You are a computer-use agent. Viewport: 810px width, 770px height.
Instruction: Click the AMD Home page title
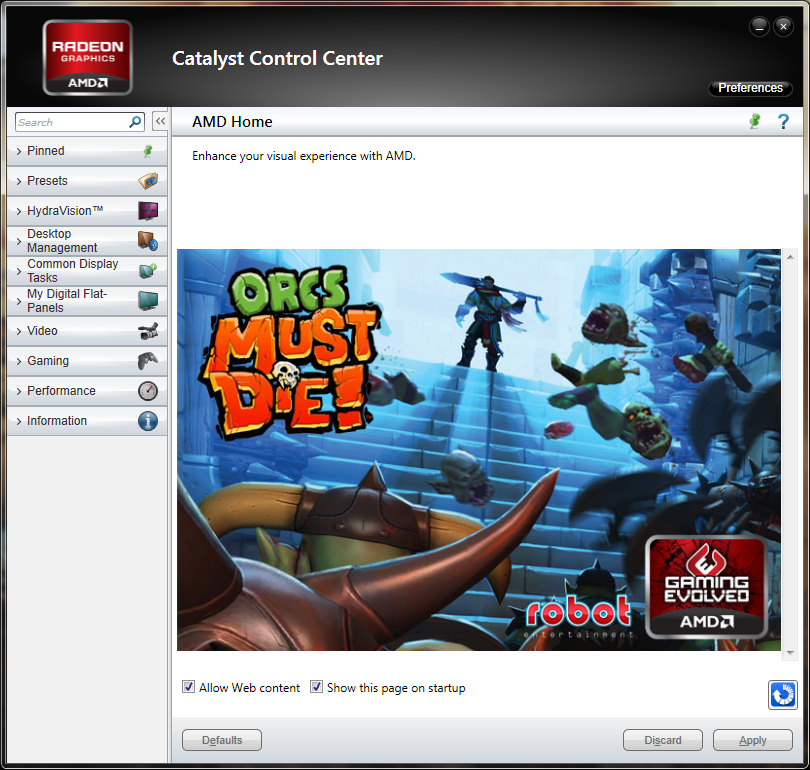[x=232, y=122]
